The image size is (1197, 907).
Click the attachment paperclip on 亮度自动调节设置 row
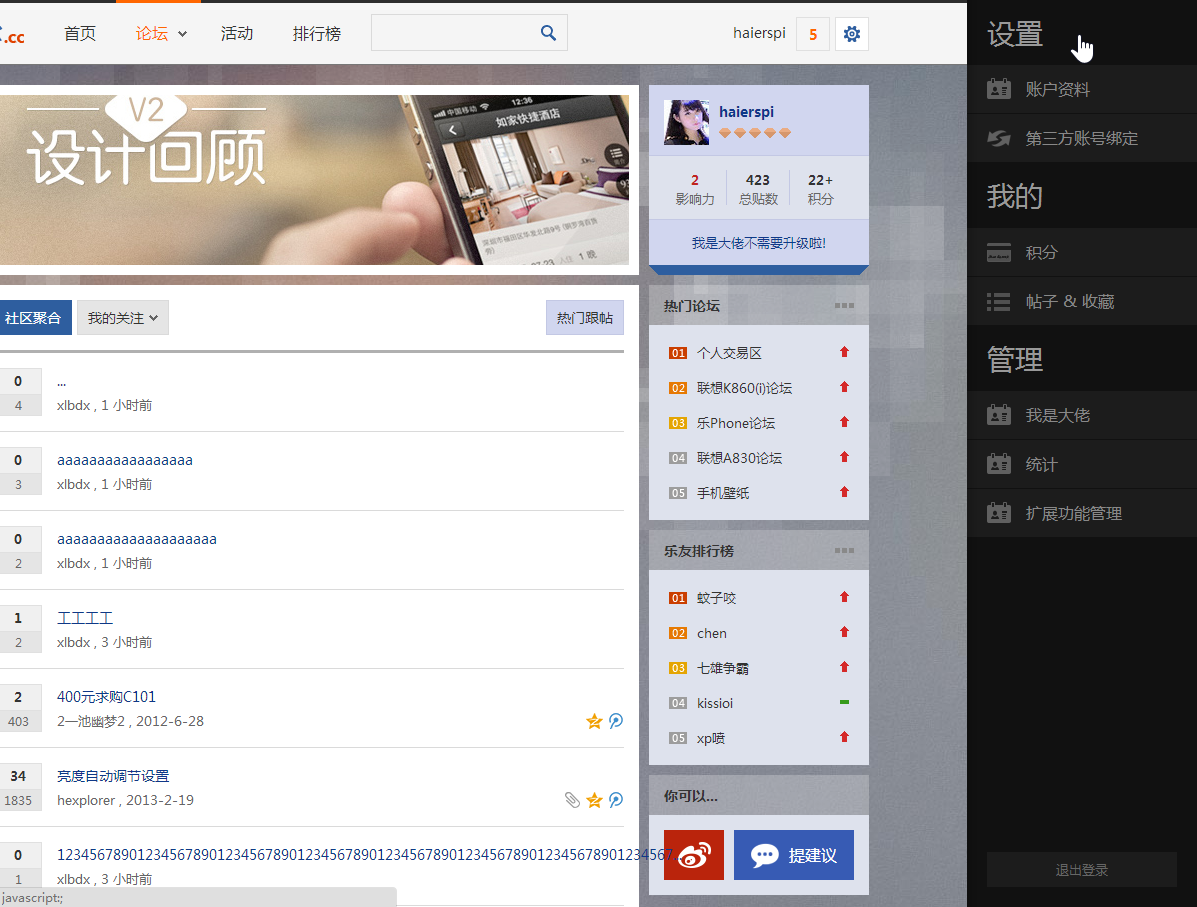tap(572, 800)
